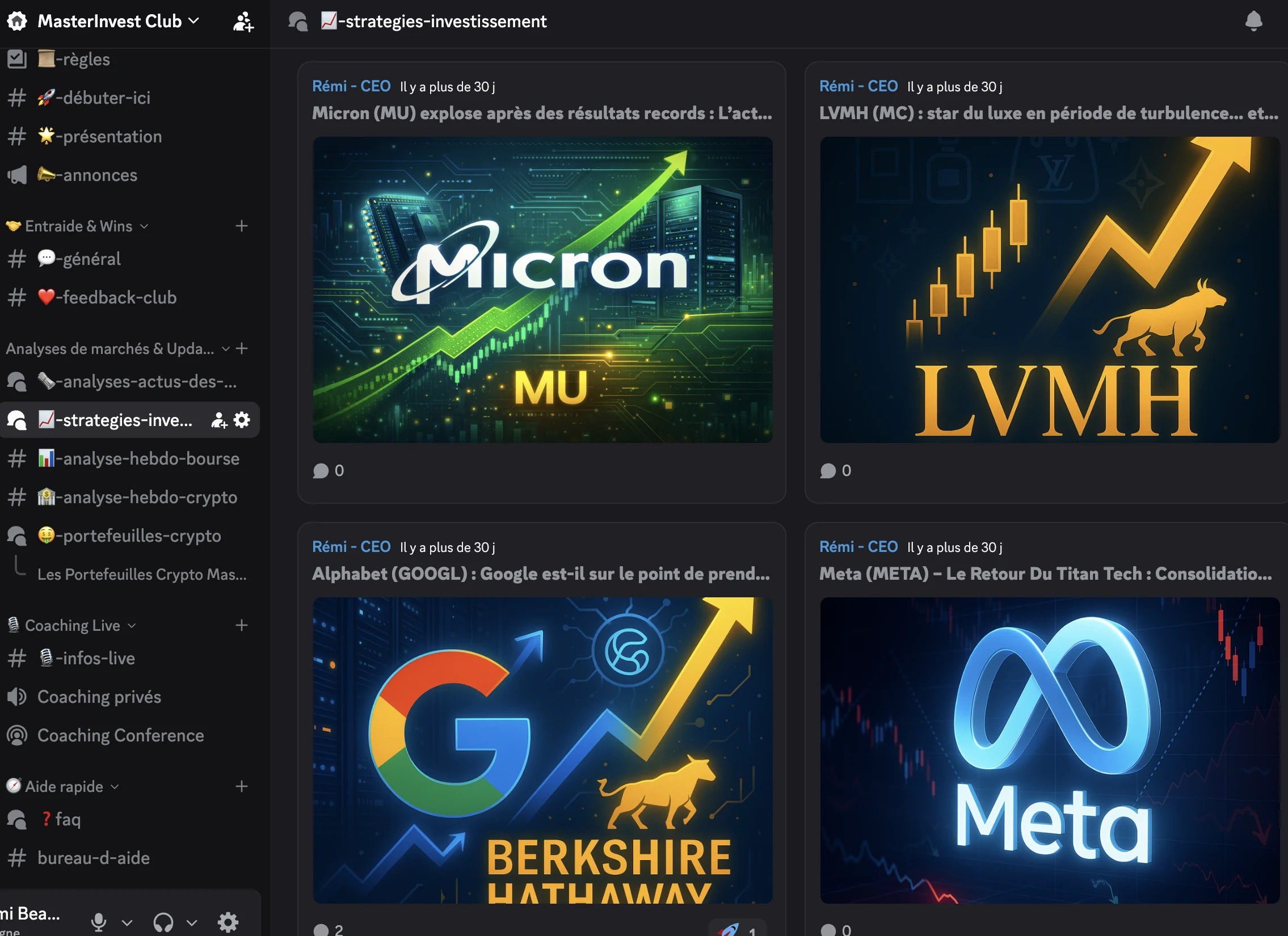Viewport: 1288px width, 936px height.
Task: Open the présentation channel
Action: point(131,136)
